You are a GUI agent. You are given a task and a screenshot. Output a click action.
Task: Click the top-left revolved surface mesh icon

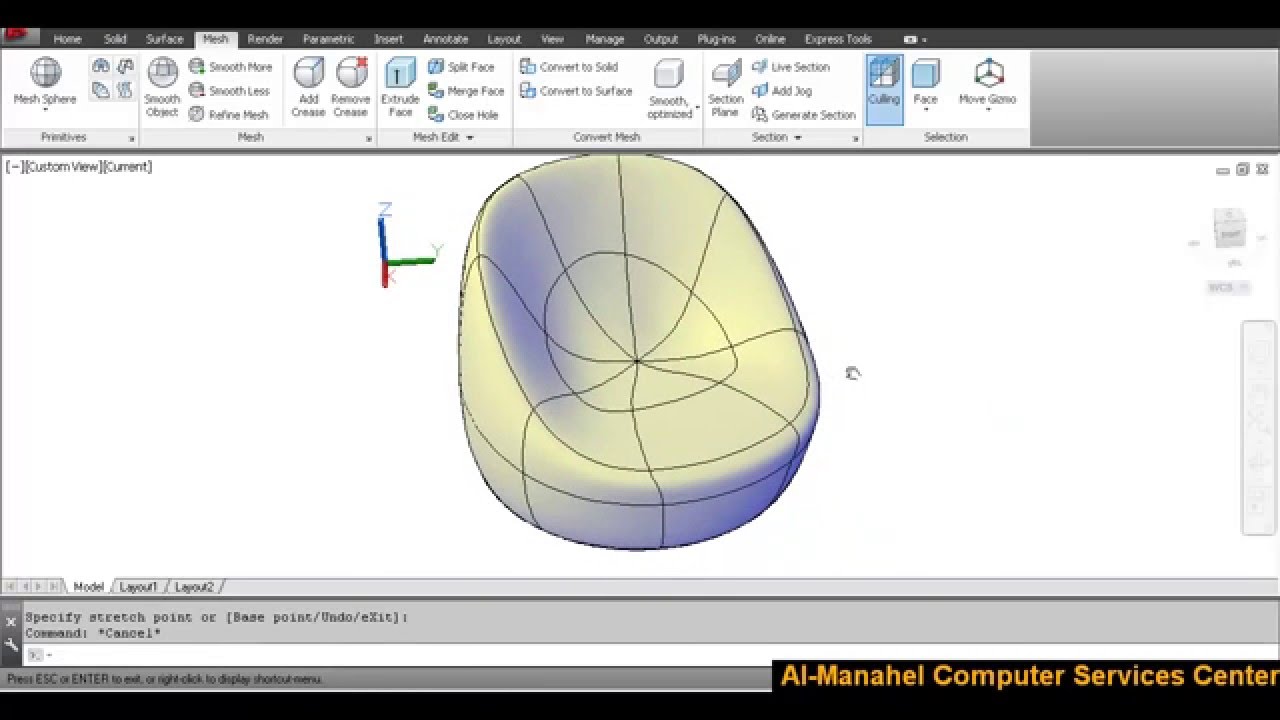point(101,67)
